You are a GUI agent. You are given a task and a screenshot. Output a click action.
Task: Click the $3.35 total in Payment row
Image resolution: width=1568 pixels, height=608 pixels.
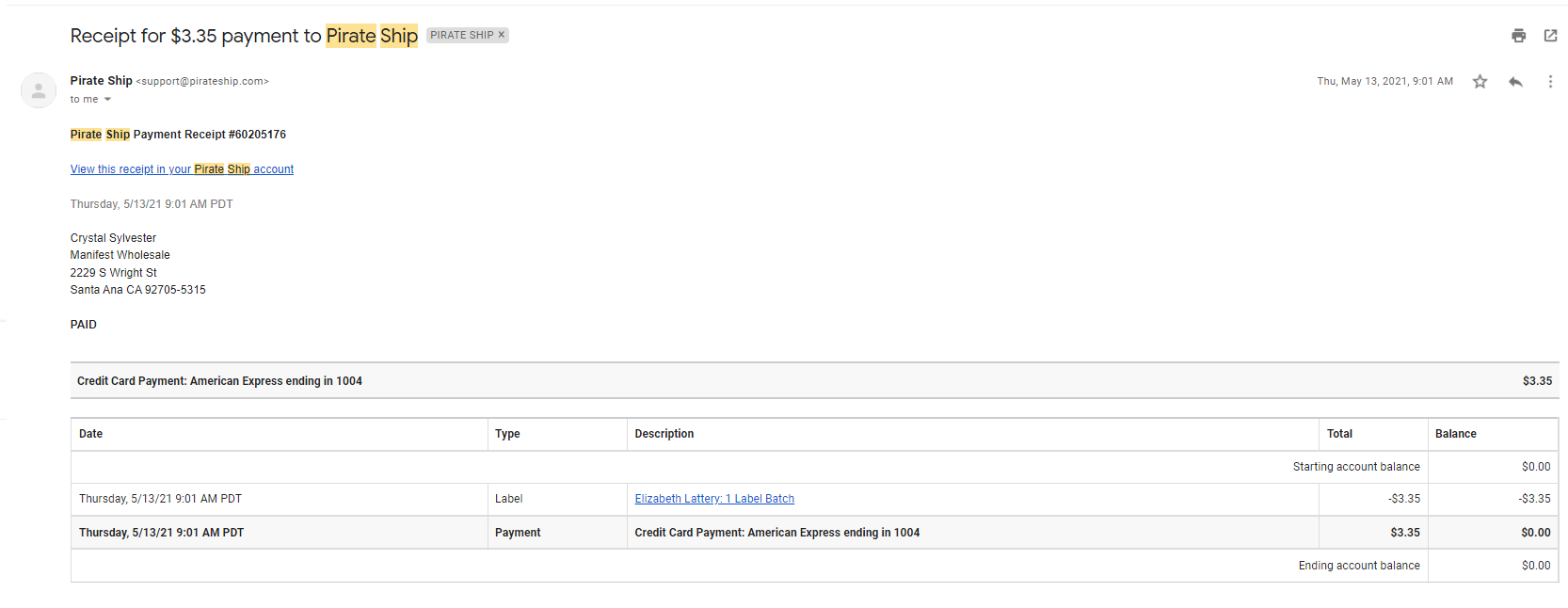point(1405,533)
